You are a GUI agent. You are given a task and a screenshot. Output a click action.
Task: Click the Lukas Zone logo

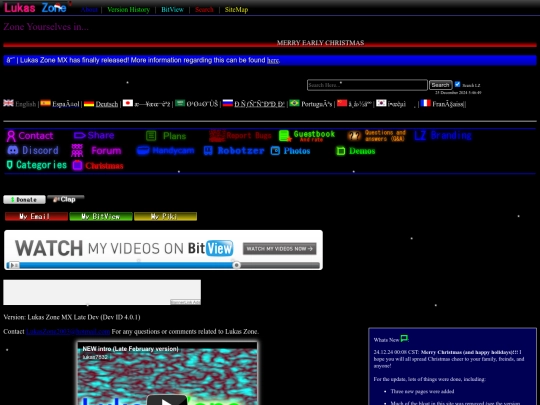[35, 8]
